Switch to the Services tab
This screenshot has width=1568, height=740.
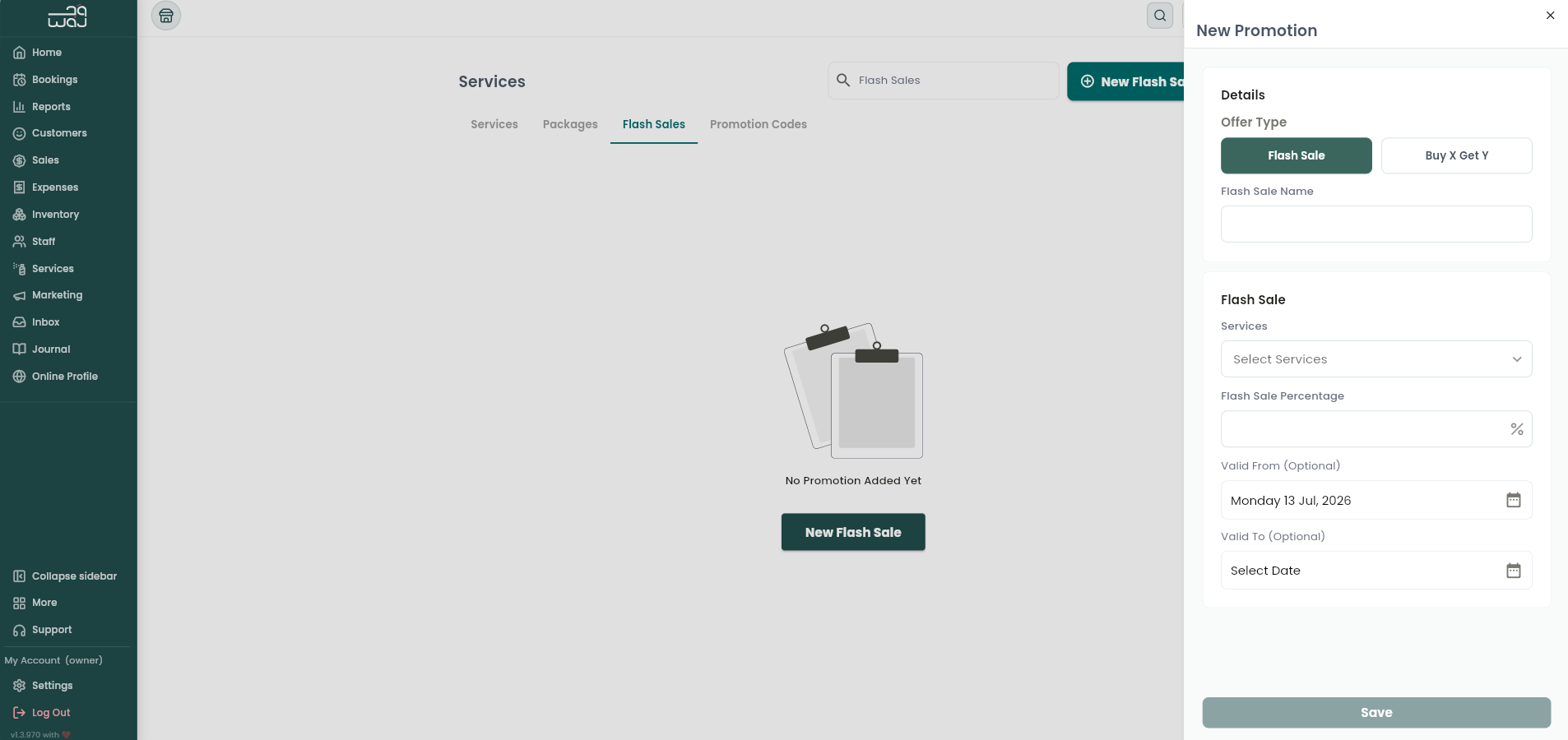coord(494,124)
